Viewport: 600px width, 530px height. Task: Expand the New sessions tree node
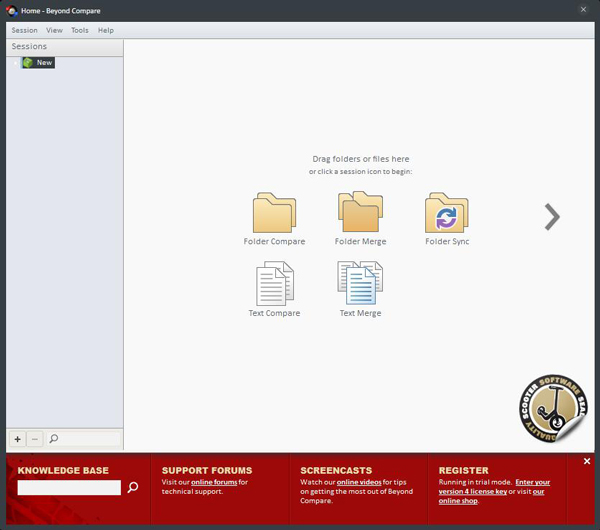pyautogui.click(x=15, y=63)
